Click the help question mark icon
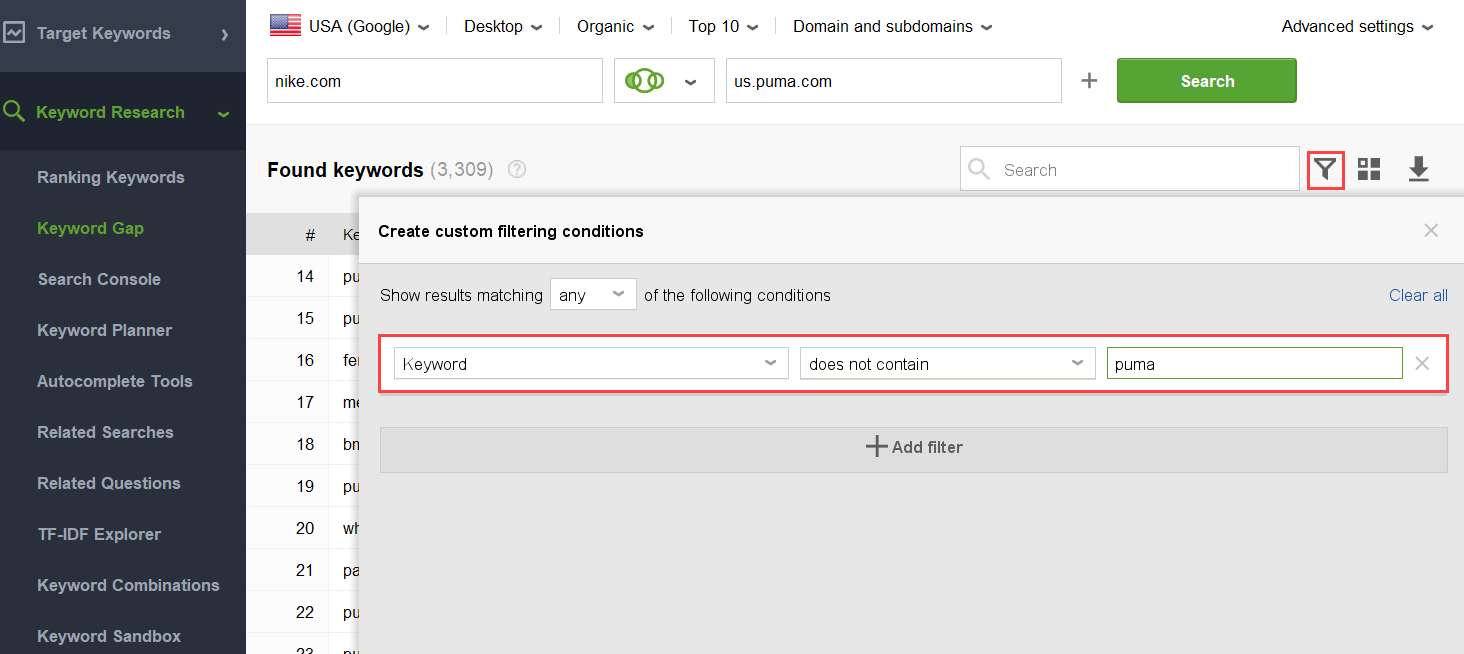This screenshot has width=1464, height=654. [x=517, y=170]
